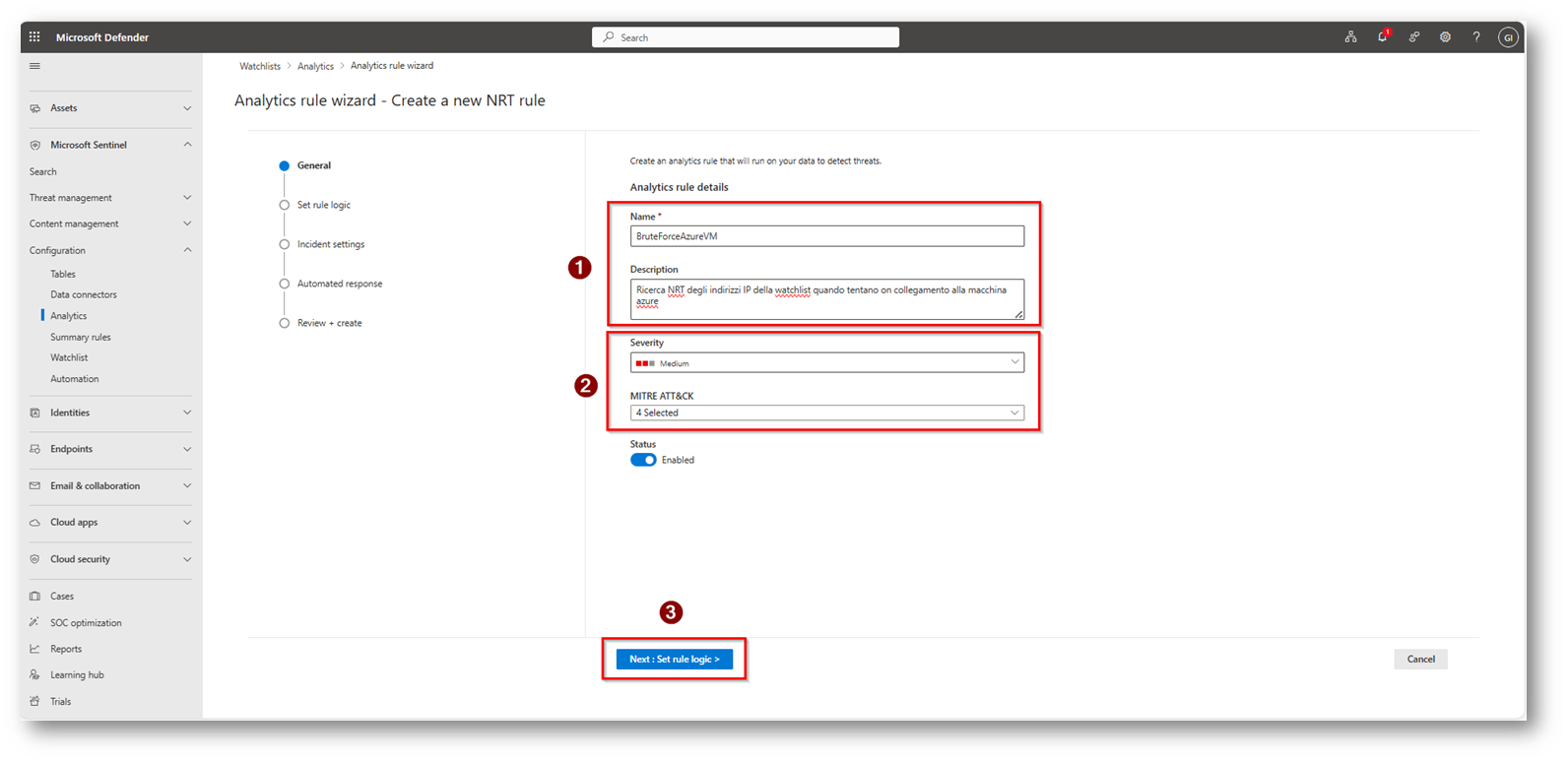Open Tables in the sidebar
The height and width of the screenshot is (762, 1568).
63,274
